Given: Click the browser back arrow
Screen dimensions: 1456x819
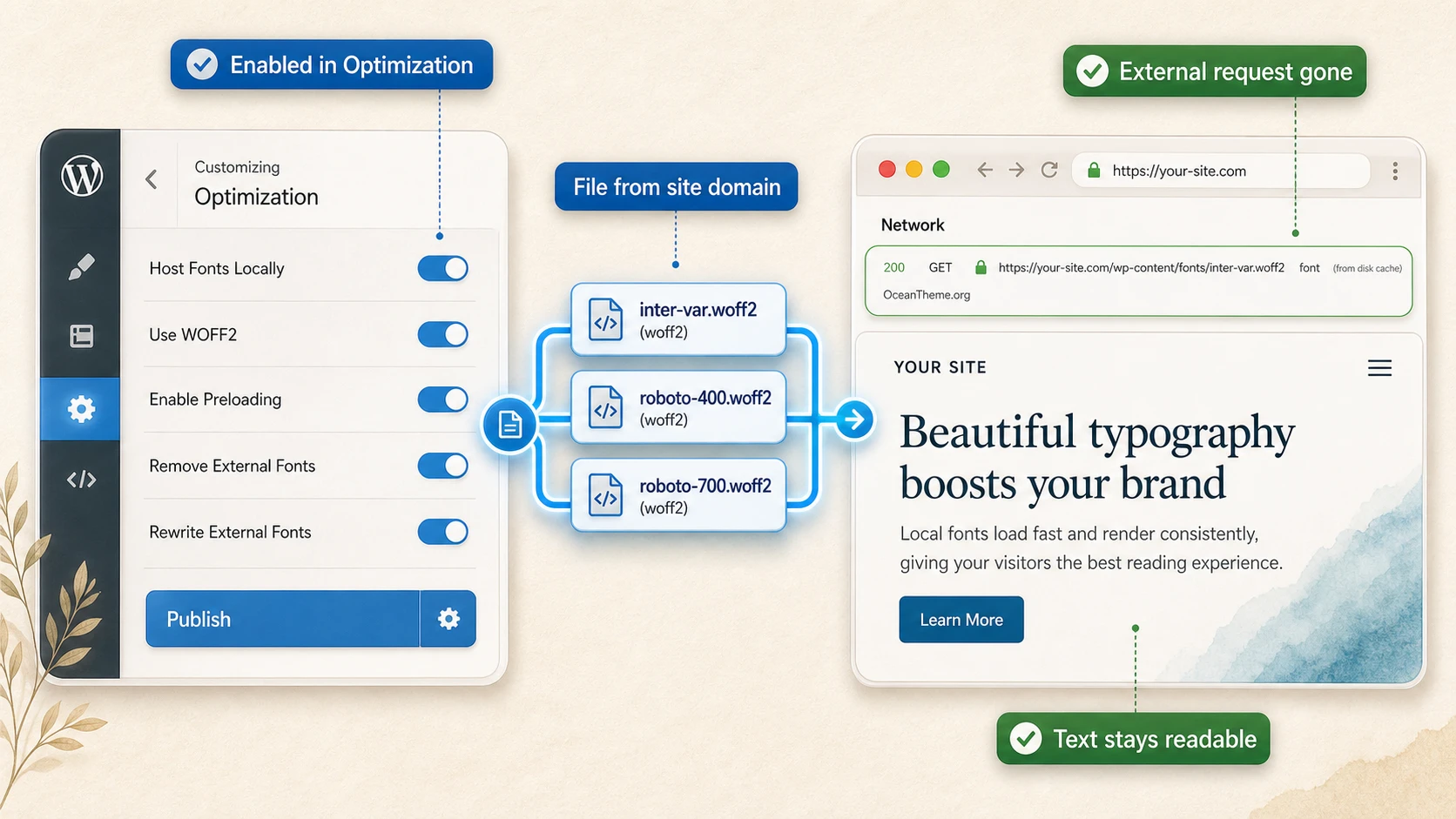Looking at the screenshot, I should 985,170.
